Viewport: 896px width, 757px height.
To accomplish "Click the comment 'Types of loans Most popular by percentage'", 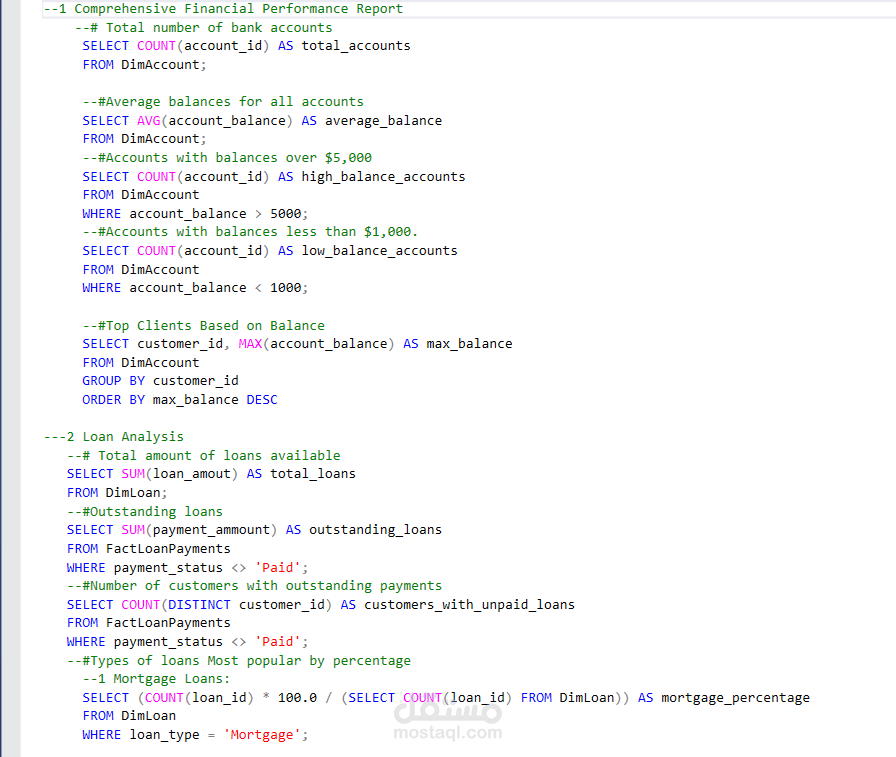I will tap(250, 661).
